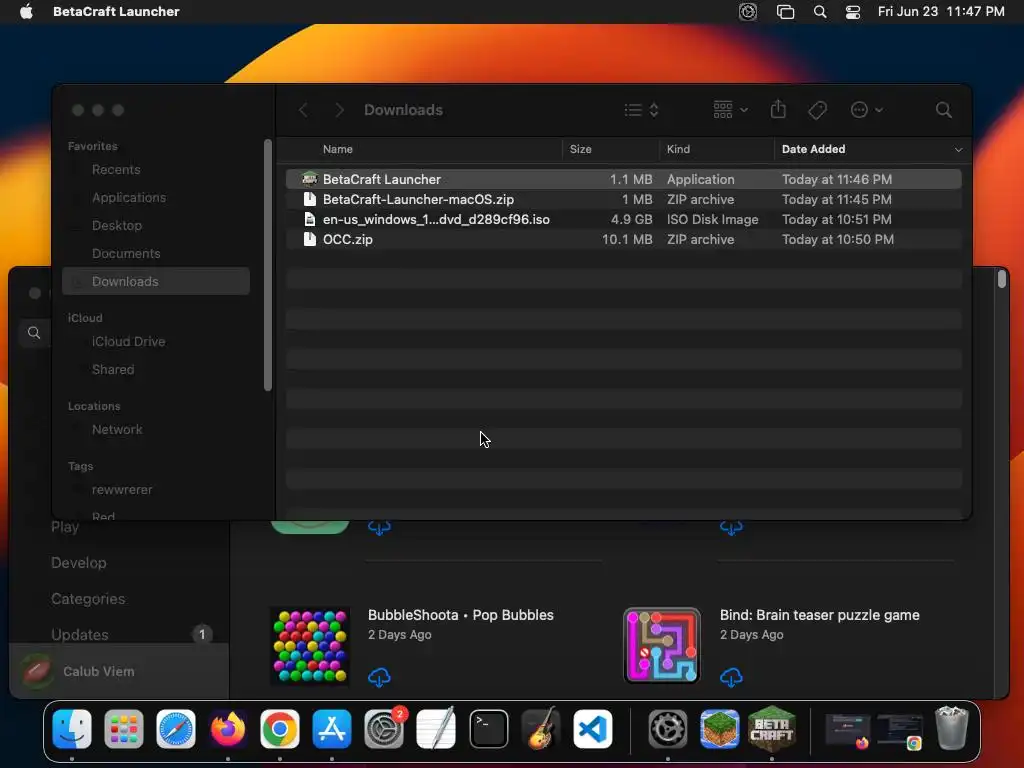Toggle the Date Added sort direction chevron
Viewport: 1024px width, 768px height.
(958, 150)
